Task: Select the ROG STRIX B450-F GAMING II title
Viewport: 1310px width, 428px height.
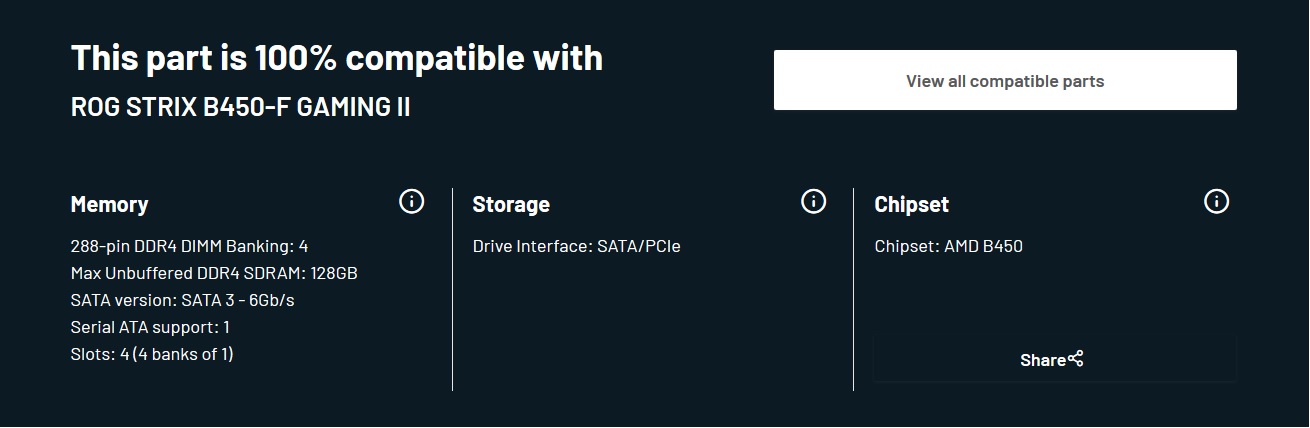Action: 240,107
